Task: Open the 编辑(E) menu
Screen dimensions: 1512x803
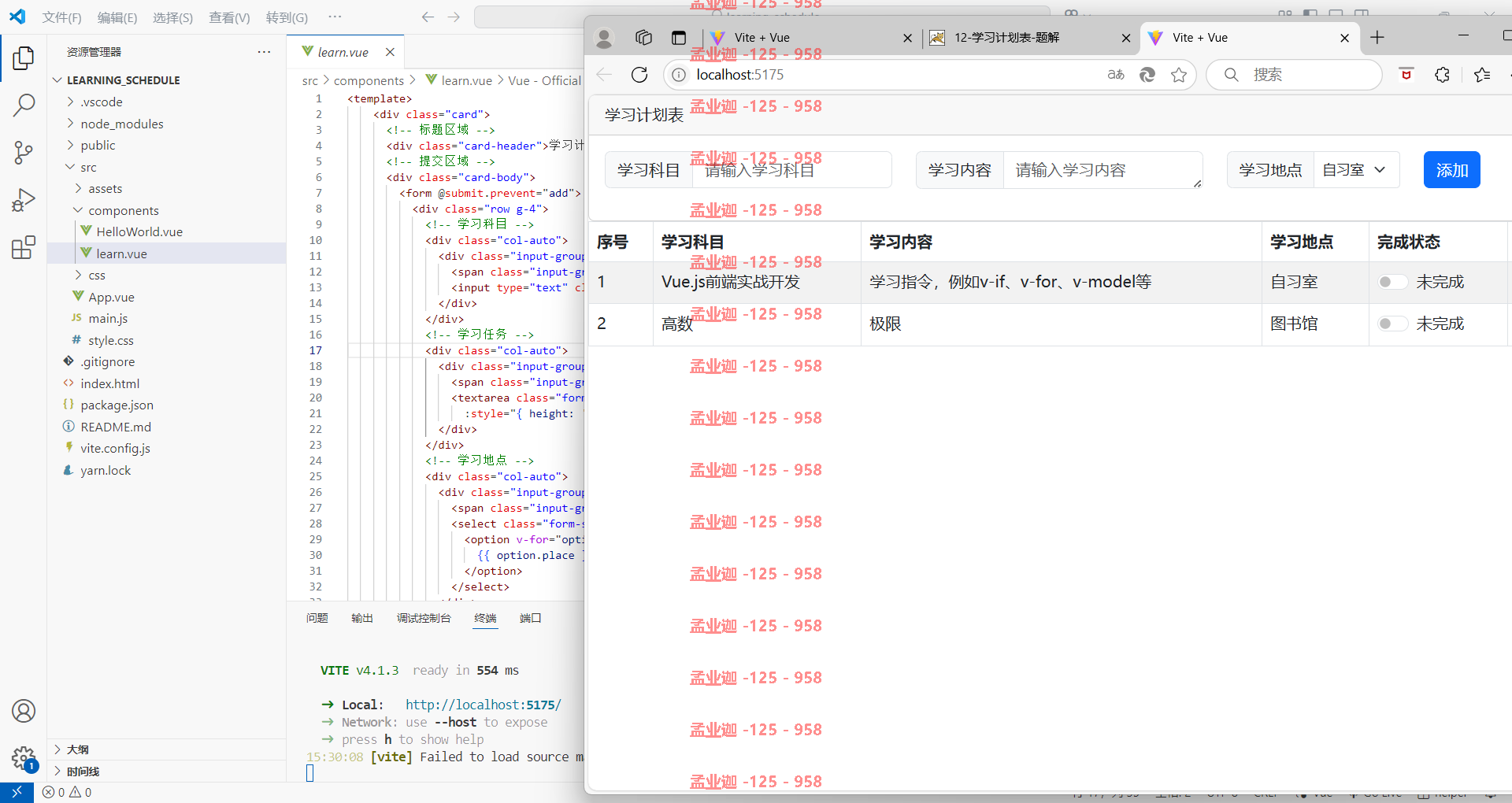Action: click(x=117, y=17)
